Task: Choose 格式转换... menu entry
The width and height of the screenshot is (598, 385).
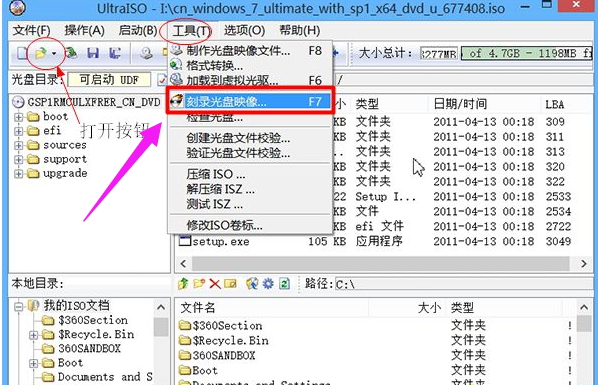Action: coord(250,65)
